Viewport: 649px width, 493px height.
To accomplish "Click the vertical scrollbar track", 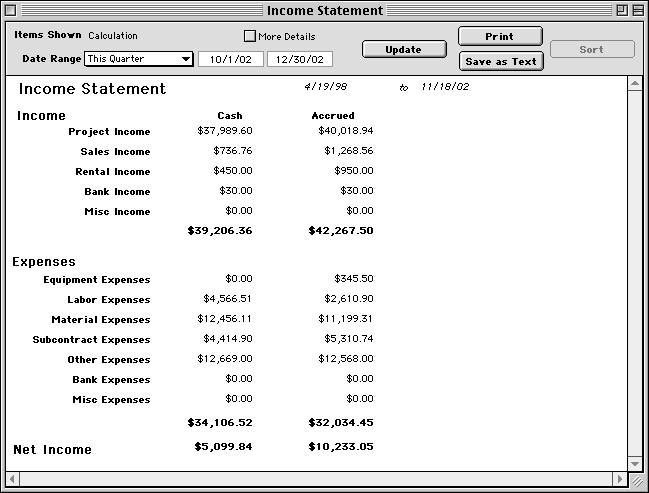I will coord(634,270).
